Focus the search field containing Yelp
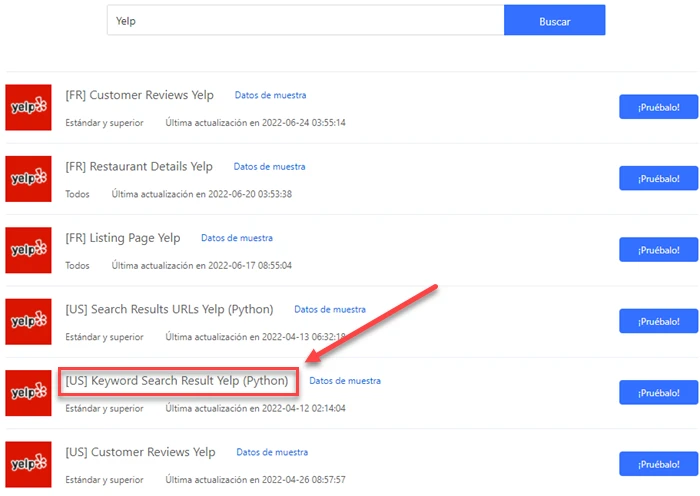The height and width of the screenshot is (496, 700). 305,20
